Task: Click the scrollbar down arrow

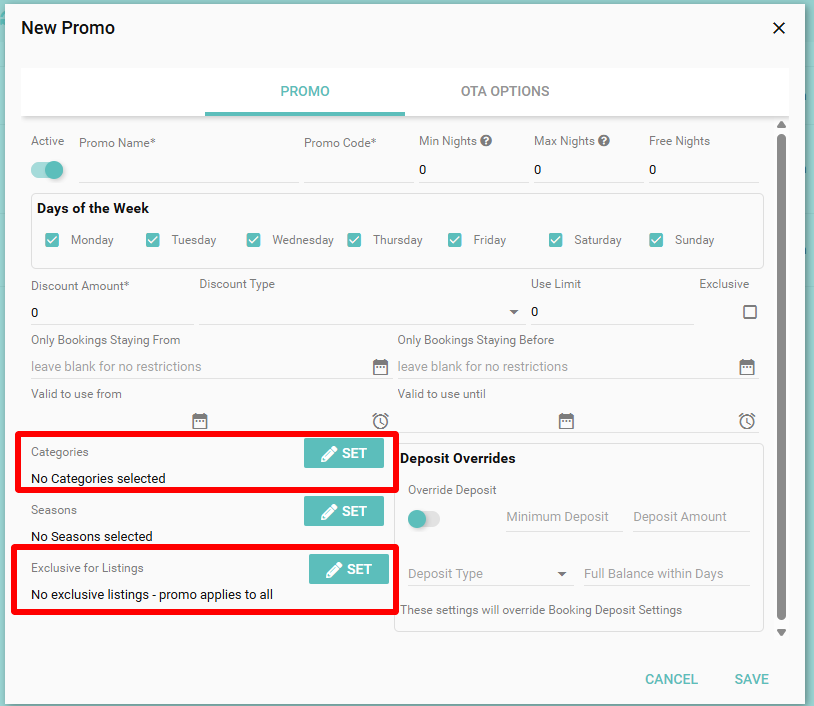Action: pos(781,632)
